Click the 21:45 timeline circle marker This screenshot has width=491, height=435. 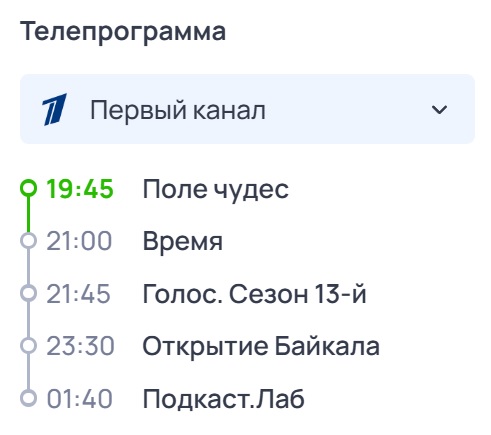(x=28, y=293)
